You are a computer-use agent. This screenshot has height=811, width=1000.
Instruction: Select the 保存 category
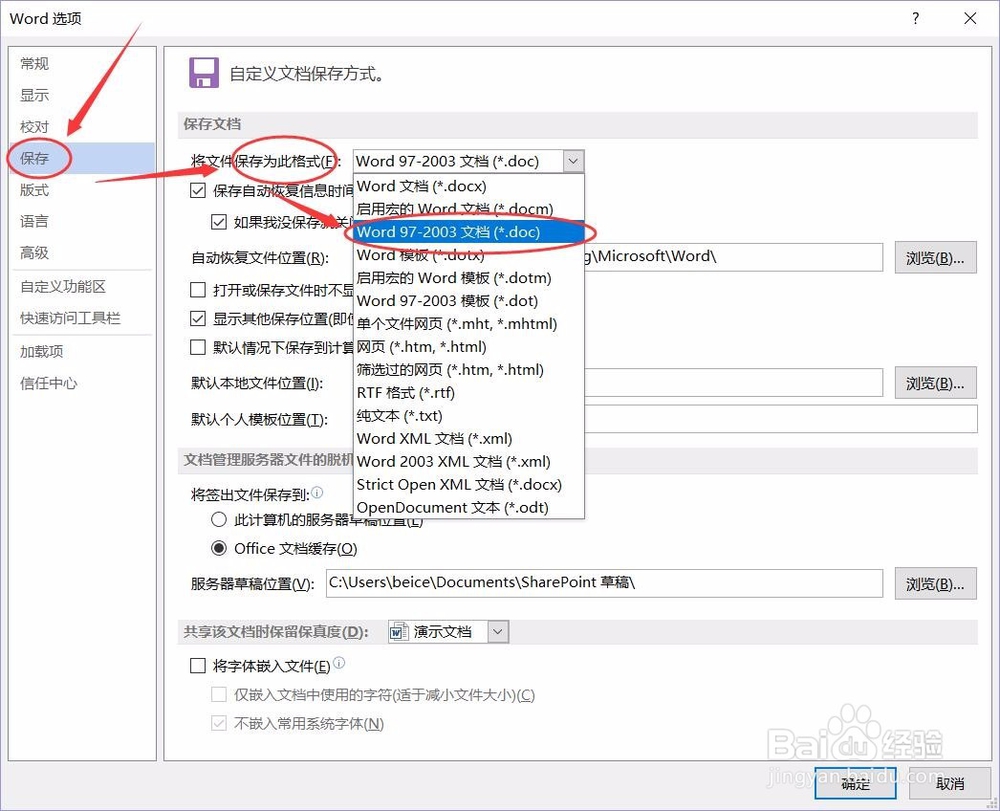(x=82, y=158)
